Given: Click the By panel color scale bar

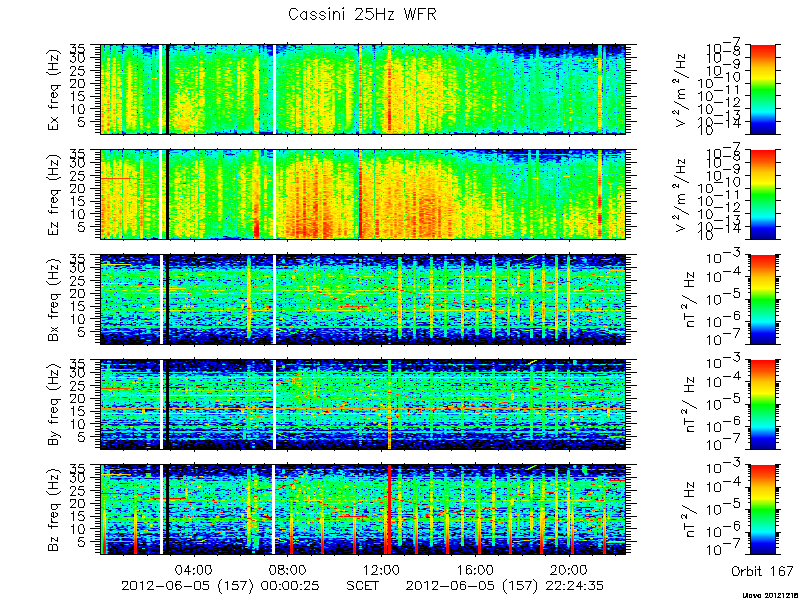Looking at the screenshot, I should pos(762,405).
